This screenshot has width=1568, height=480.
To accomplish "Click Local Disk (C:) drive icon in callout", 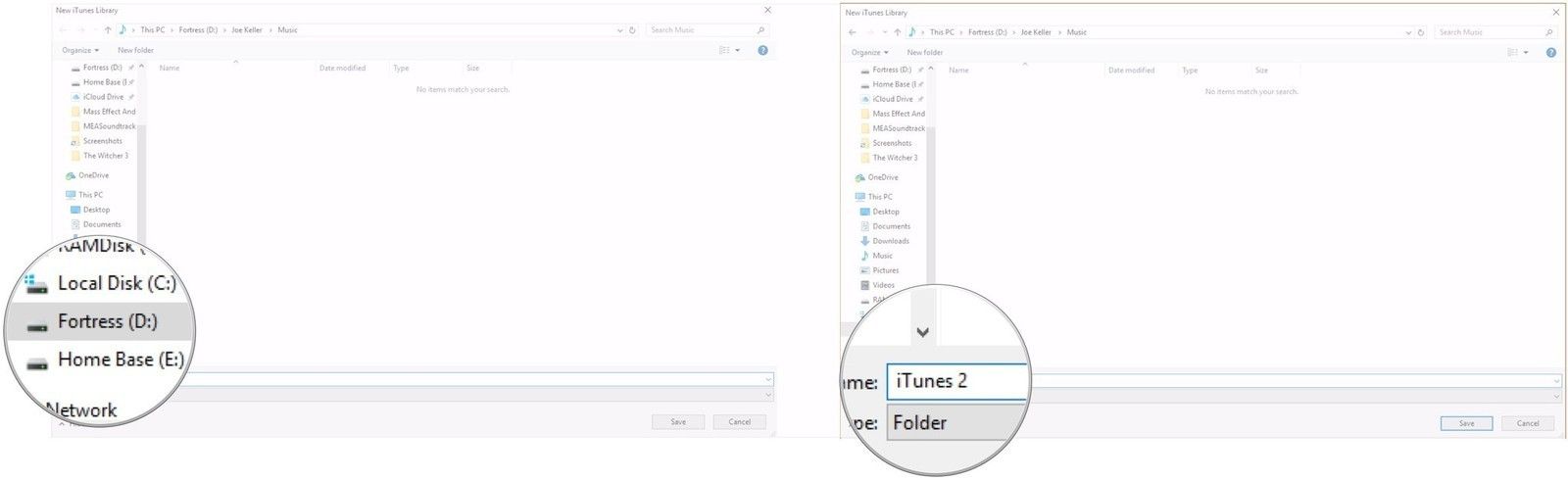I will (37, 284).
